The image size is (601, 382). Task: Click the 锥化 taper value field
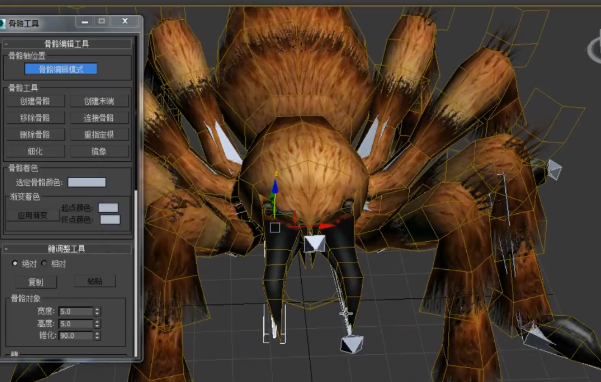pyautogui.click(x=76, y=336)
